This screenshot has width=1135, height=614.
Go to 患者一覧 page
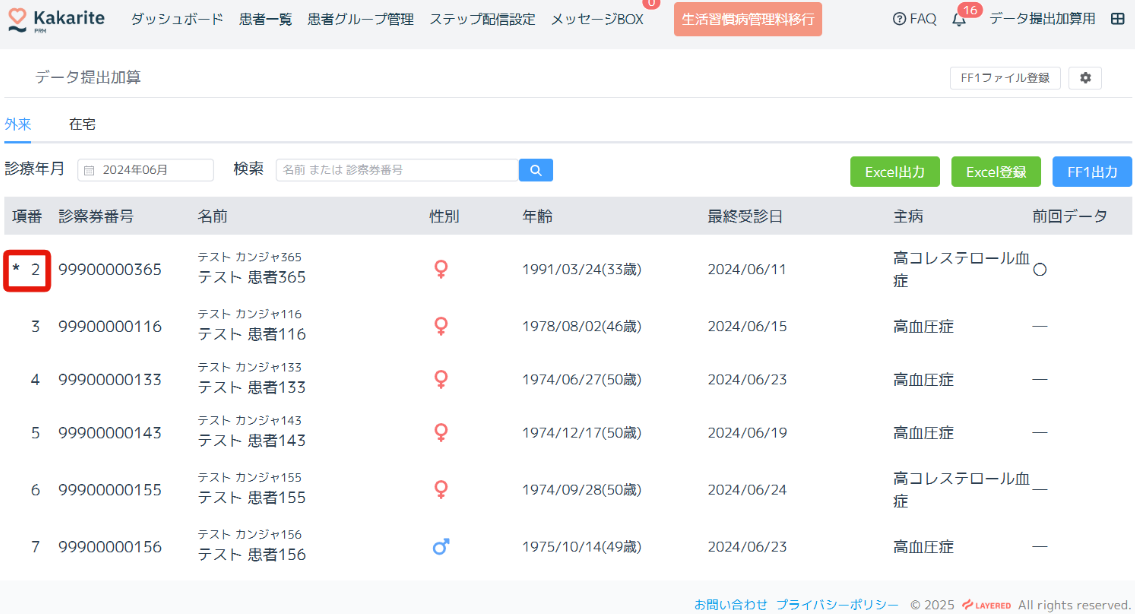pyautogui.click(x=266, y=19)
